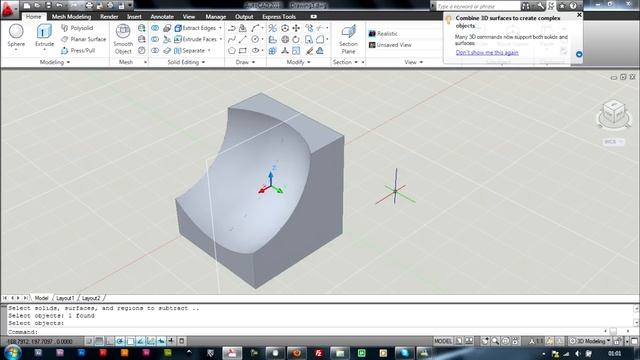Click the solid Union icon in Solid Editing
Viewport: 640px width, 360px height.
pyautogui.click(x=155, y=28)
